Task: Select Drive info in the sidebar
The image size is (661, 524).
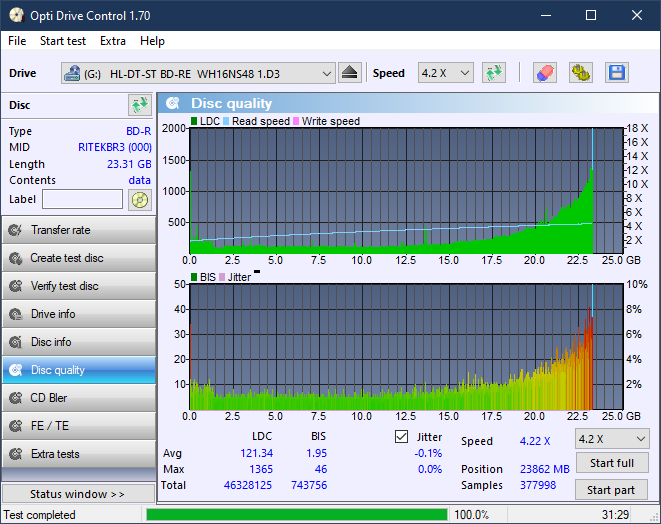Action: [x=79, y=314]
